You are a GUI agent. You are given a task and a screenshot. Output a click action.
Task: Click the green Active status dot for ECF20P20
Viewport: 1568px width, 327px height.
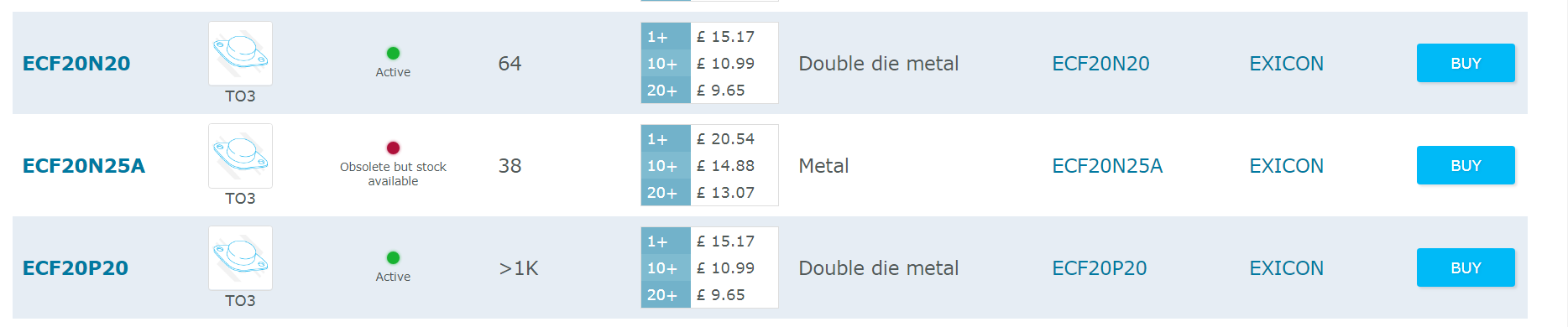pyautogui.click(x=393, y=257)
